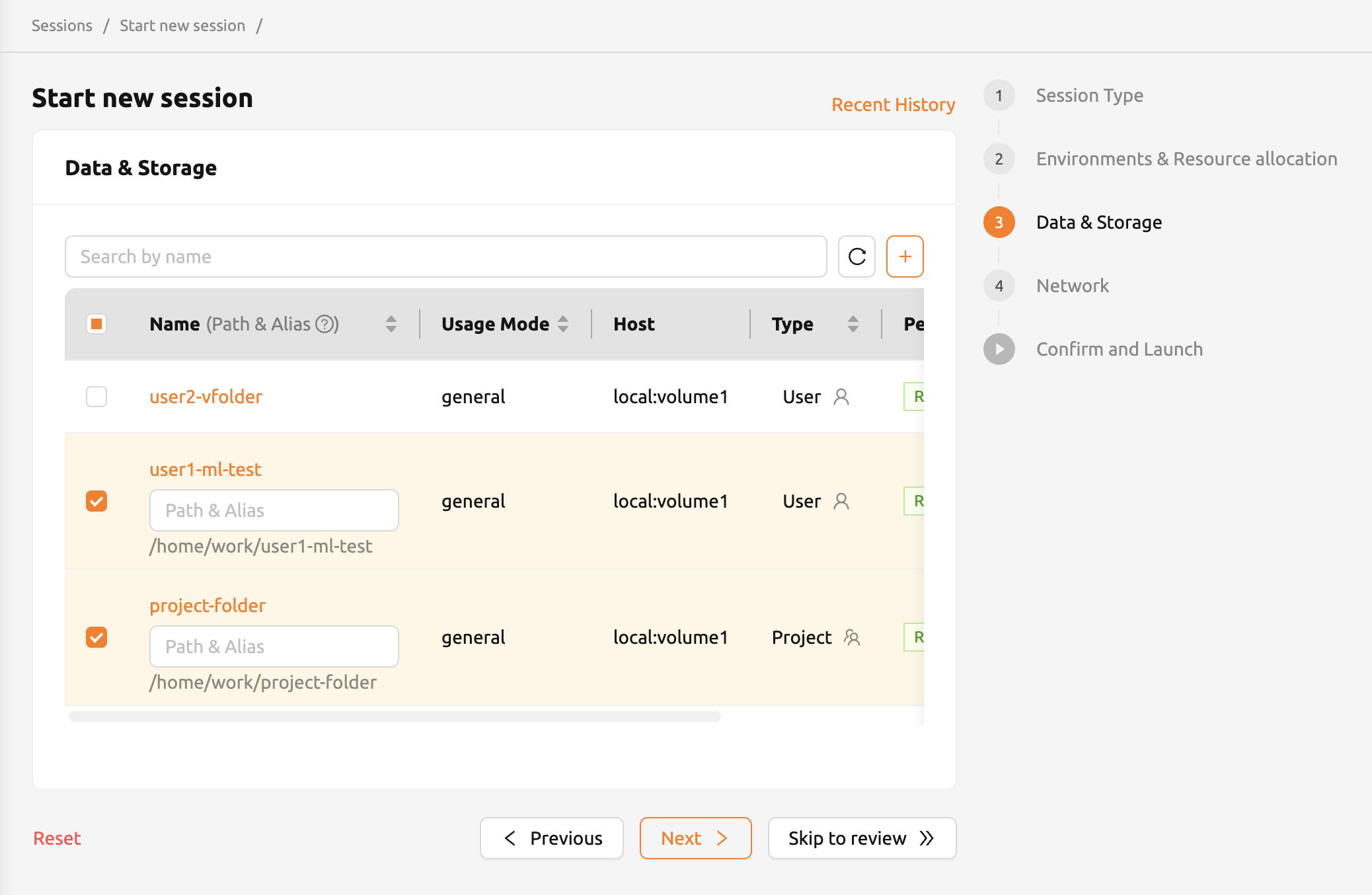Uncheck the project-folder checkbox
Image resolution: width=1372 pixels, height=895 pixels.
[x=96, y=637]
